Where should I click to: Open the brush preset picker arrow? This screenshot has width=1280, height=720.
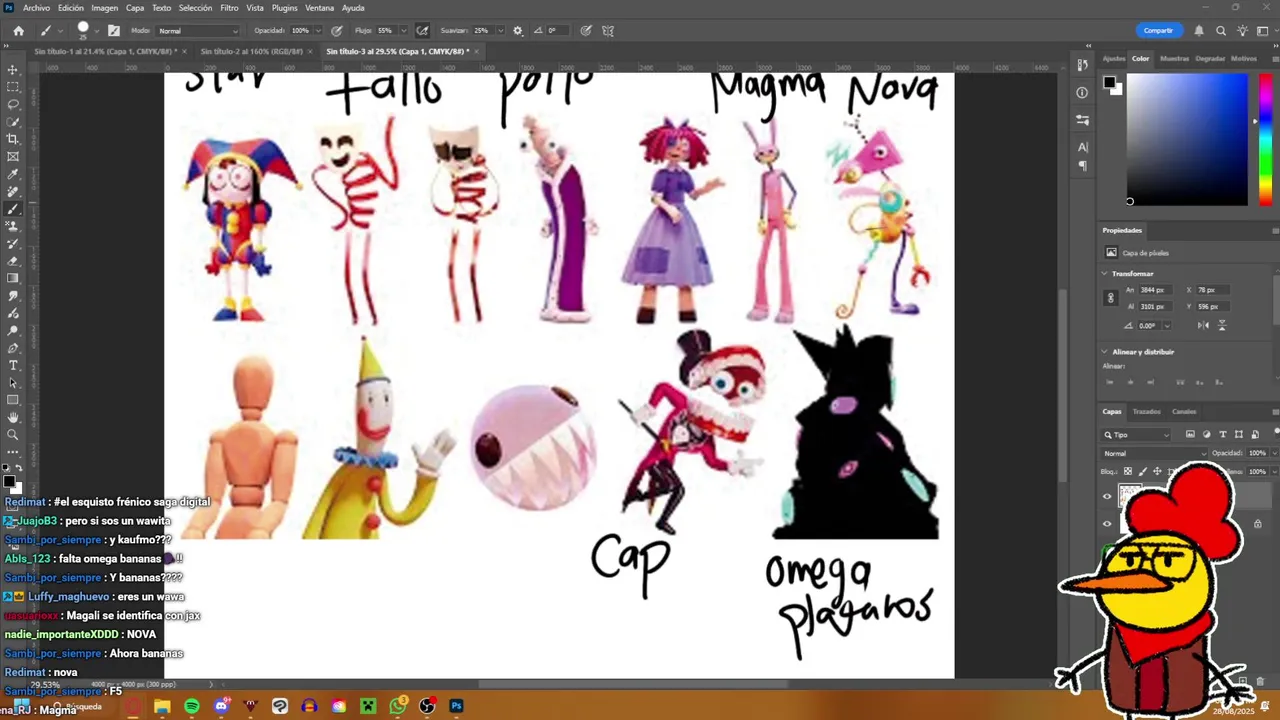97,31
